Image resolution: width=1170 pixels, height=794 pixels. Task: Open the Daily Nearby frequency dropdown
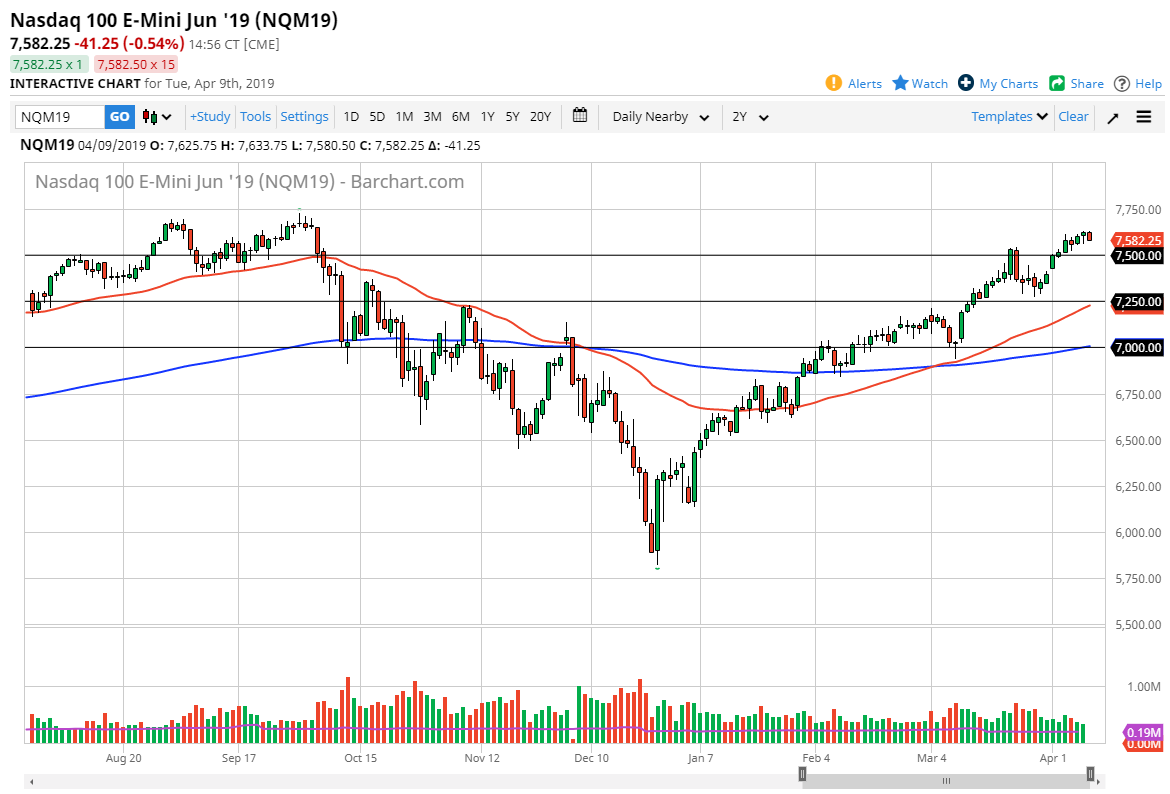pos(659,117)
